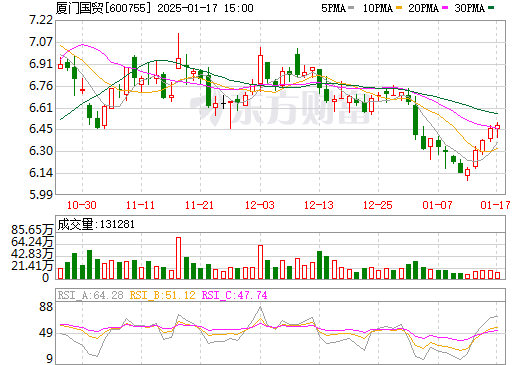Screen dimensions: 520x365
Task: Click the 30PMA legend label
Action: click(469, 8)
